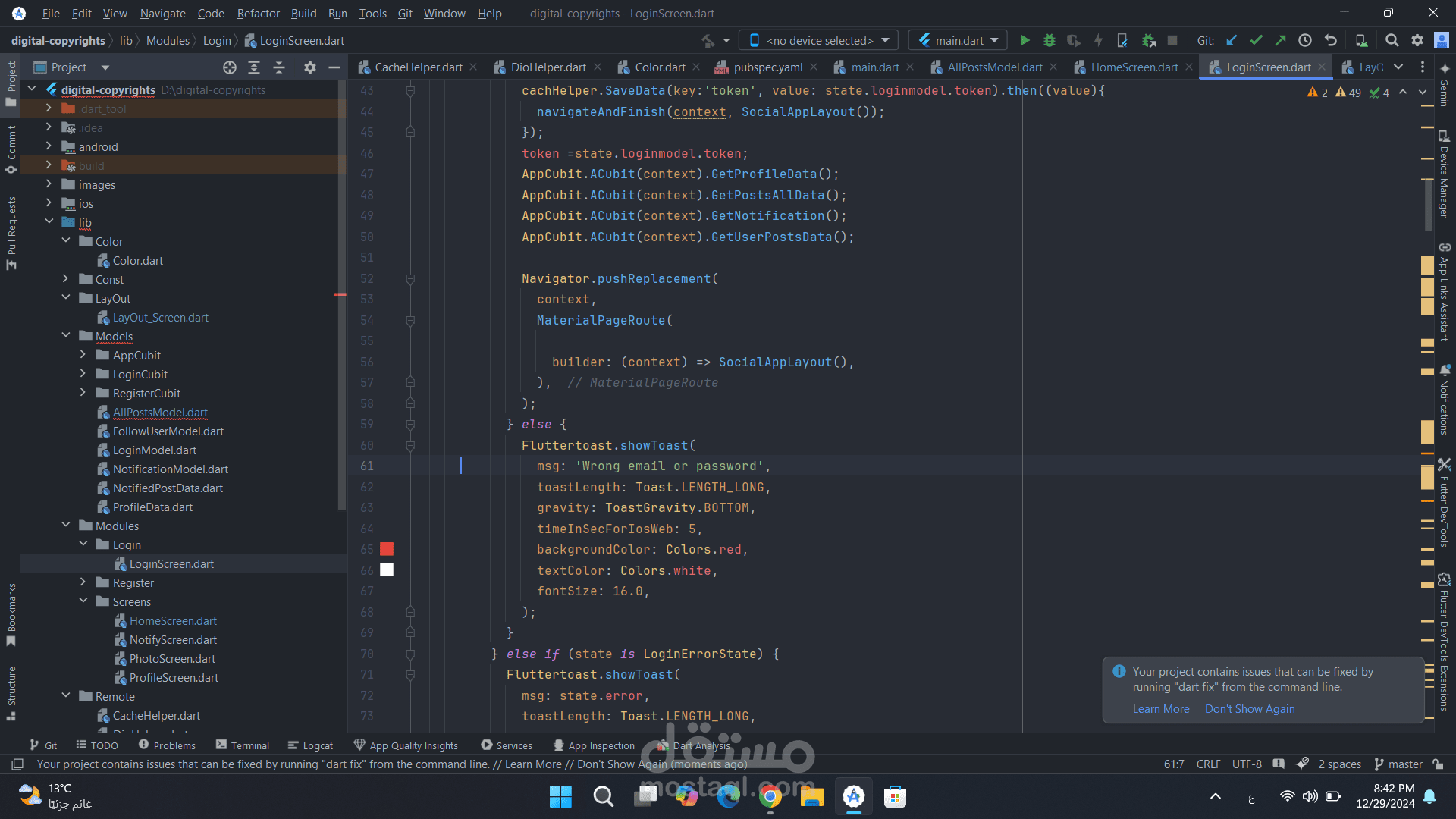Click Git commit checkmark icon

pyautogui.click(x=1256, y=41)
